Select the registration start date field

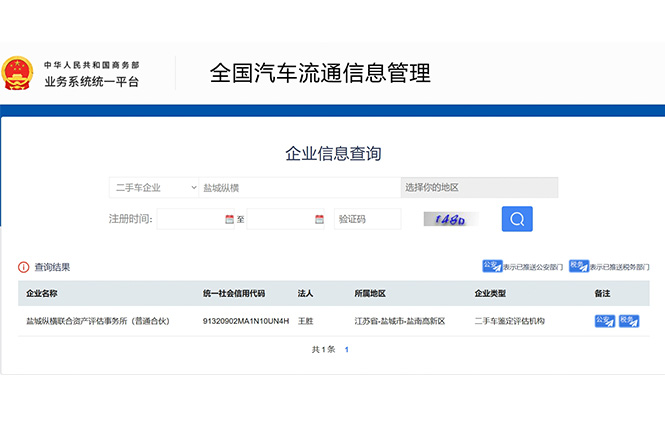190,219
